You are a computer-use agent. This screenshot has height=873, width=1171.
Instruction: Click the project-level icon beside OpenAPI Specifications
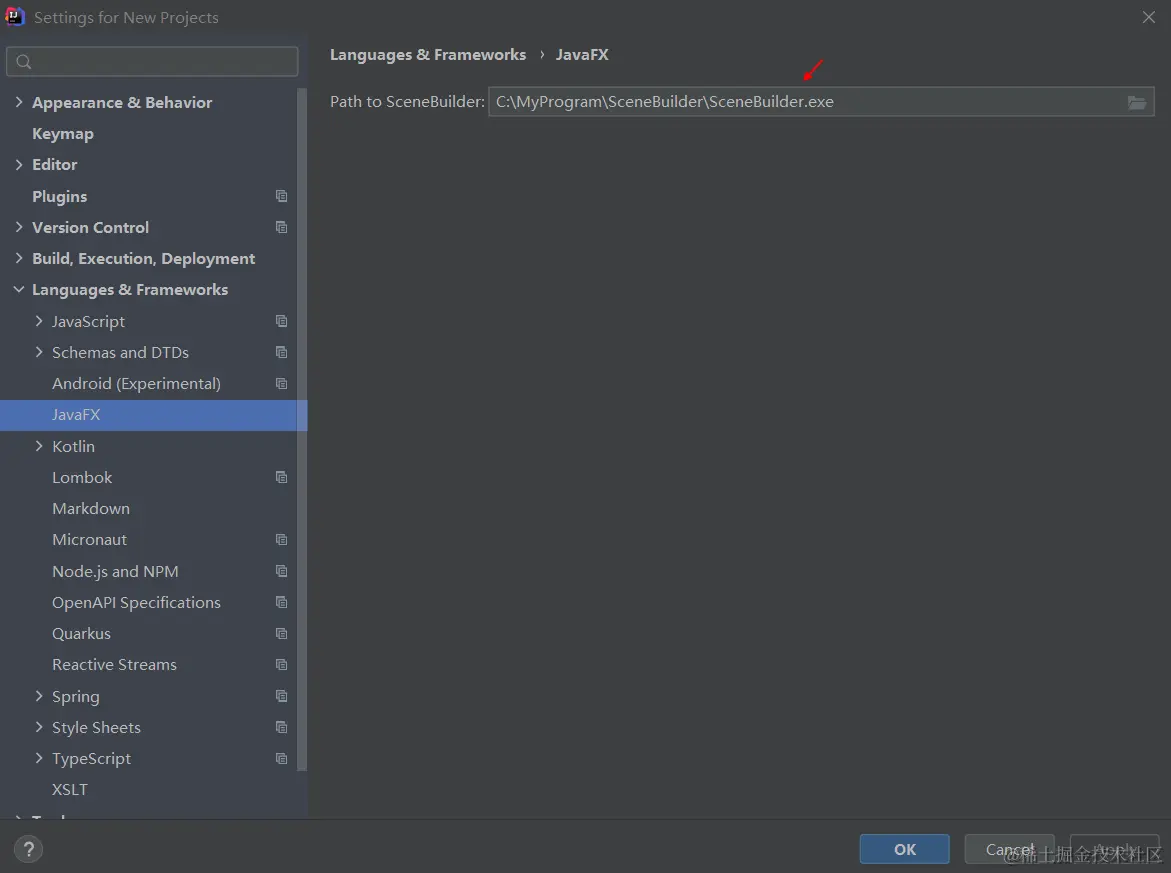(282, 602)
